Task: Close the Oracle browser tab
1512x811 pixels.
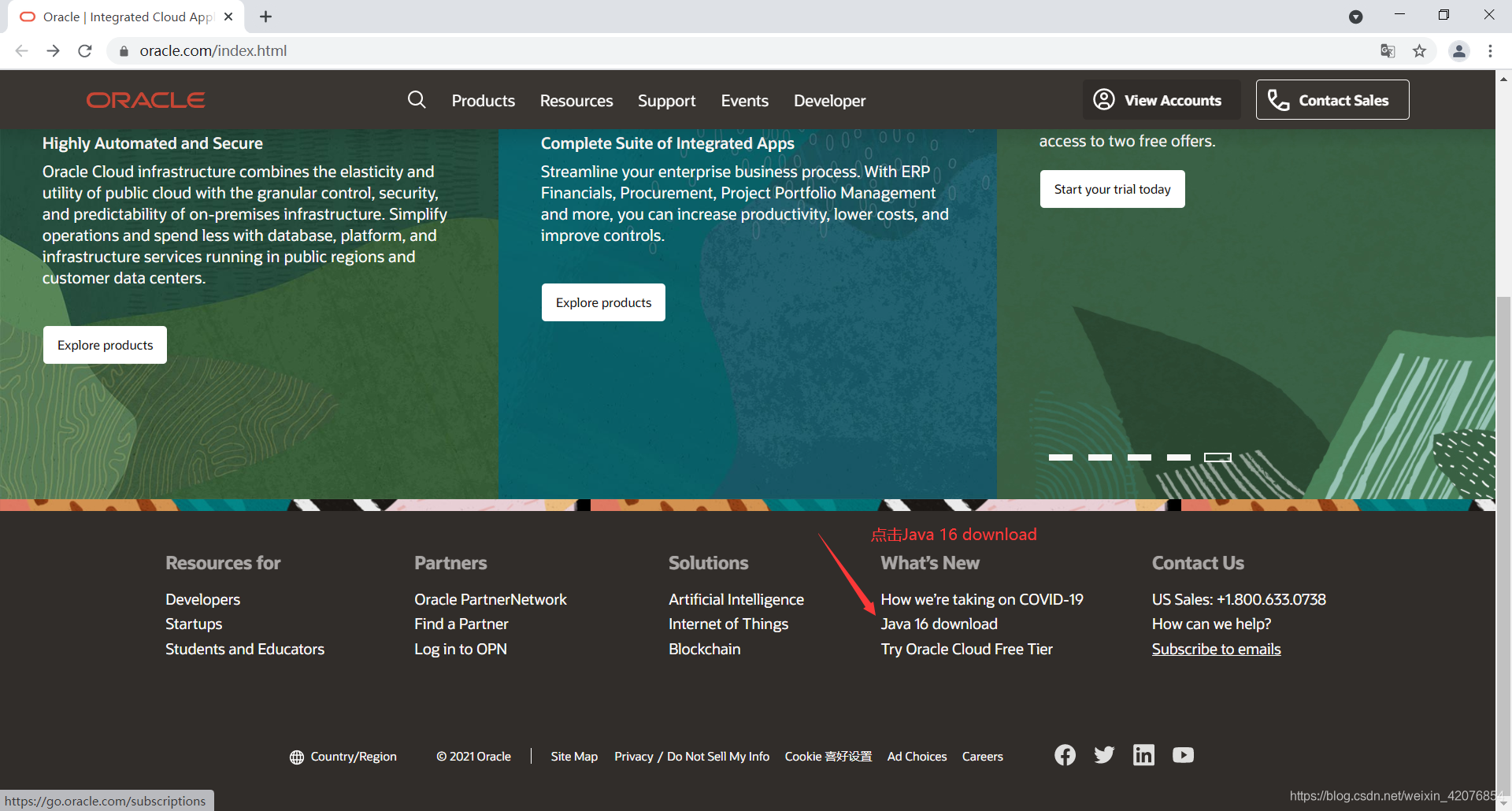Action: pyautogui.click(x=228, y=17)
